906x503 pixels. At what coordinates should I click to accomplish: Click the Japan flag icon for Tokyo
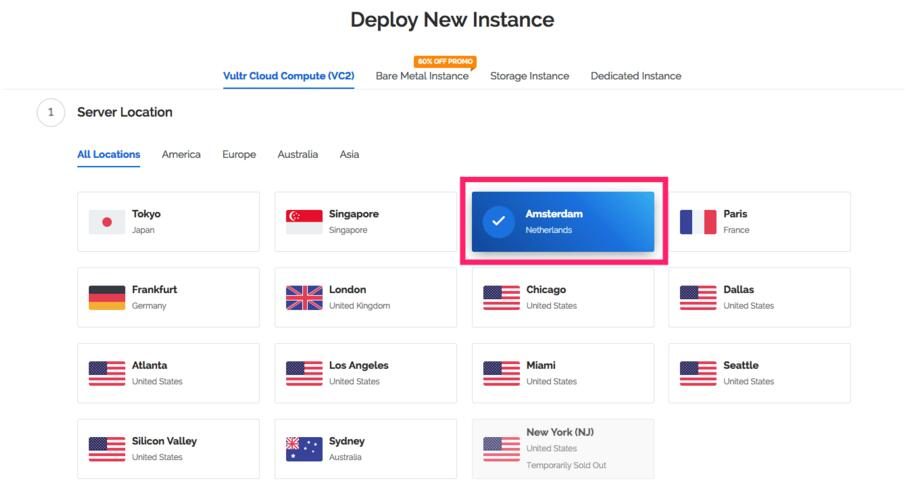coord(107,222)
